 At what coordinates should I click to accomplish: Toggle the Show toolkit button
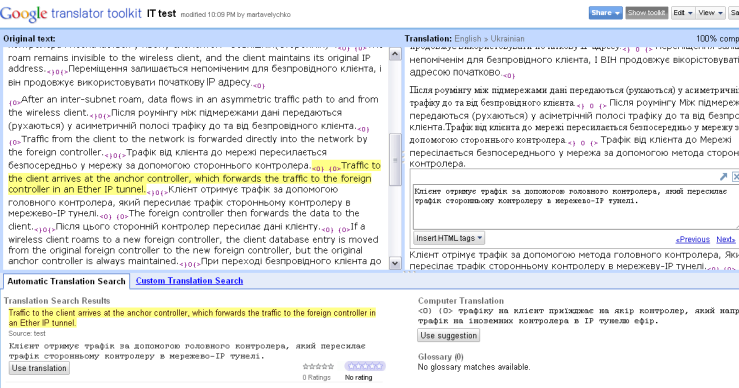646,13
